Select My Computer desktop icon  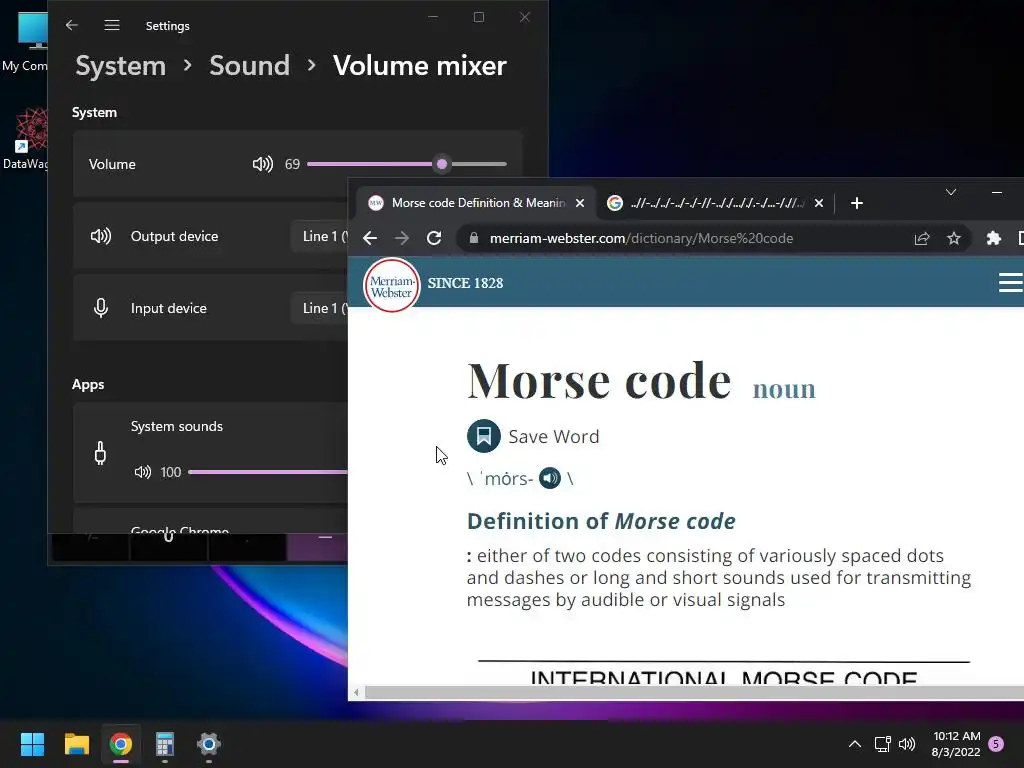click(26, 41)
